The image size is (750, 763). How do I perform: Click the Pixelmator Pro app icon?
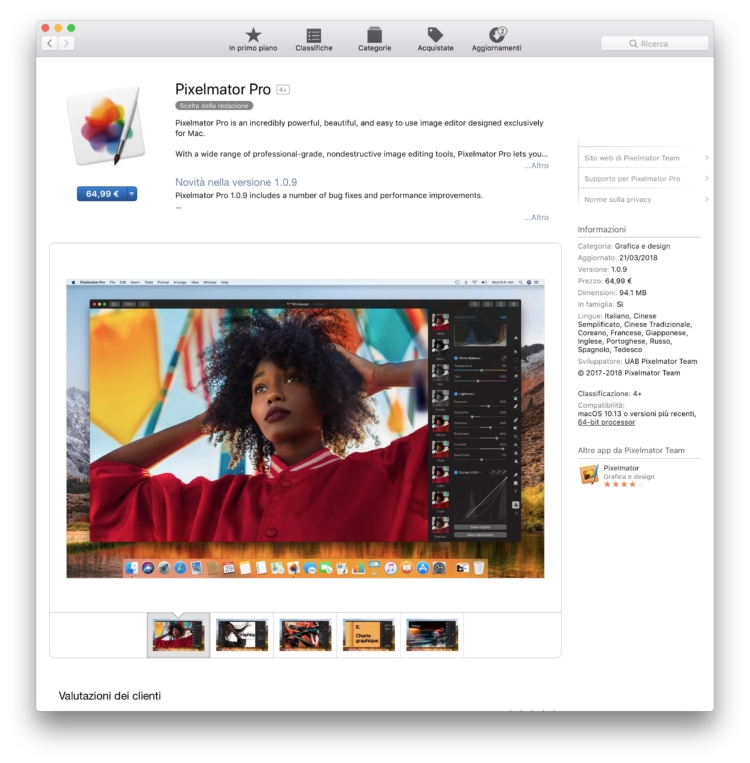(105, 126)
